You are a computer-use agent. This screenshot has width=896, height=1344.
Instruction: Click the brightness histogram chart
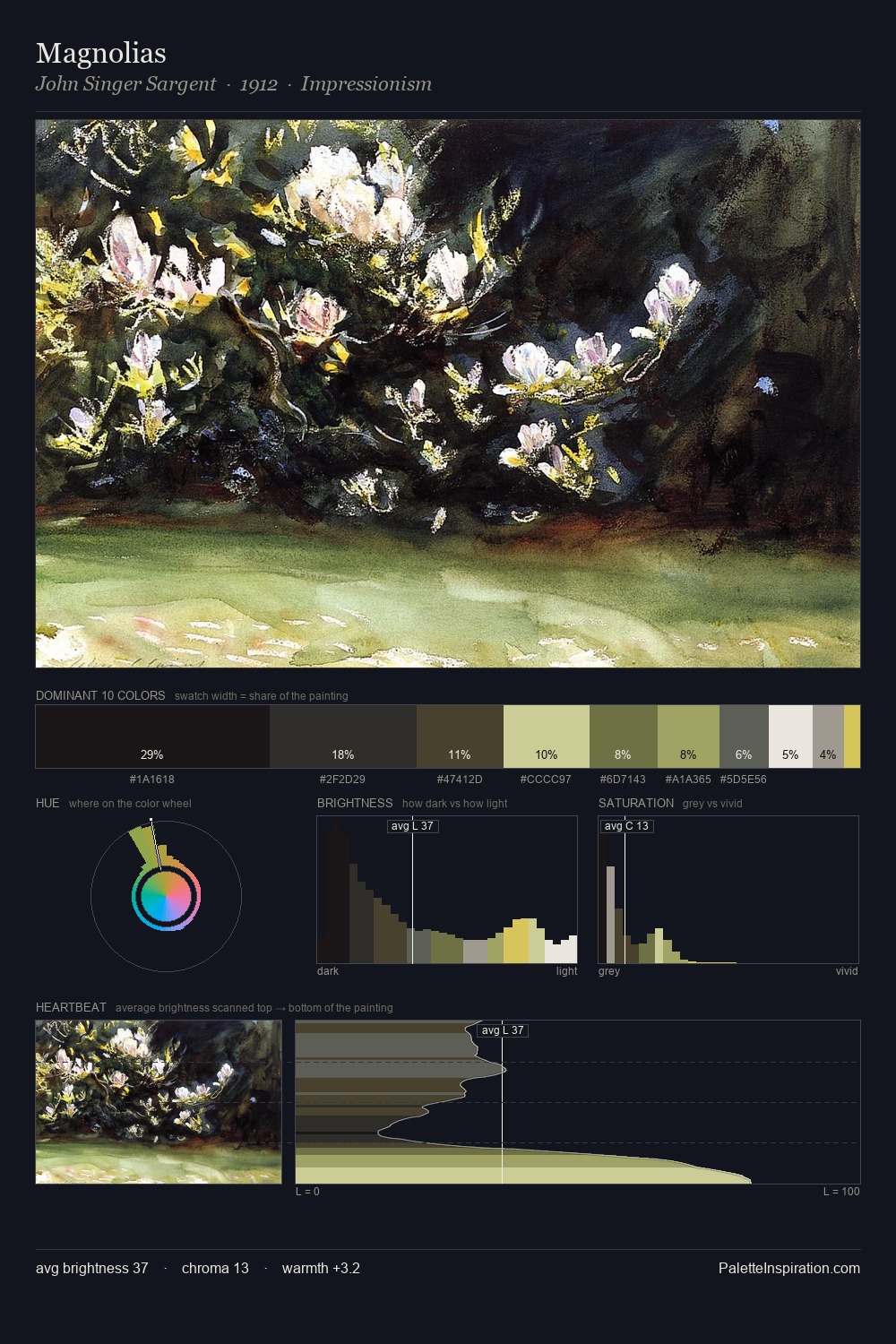(447, 890)
